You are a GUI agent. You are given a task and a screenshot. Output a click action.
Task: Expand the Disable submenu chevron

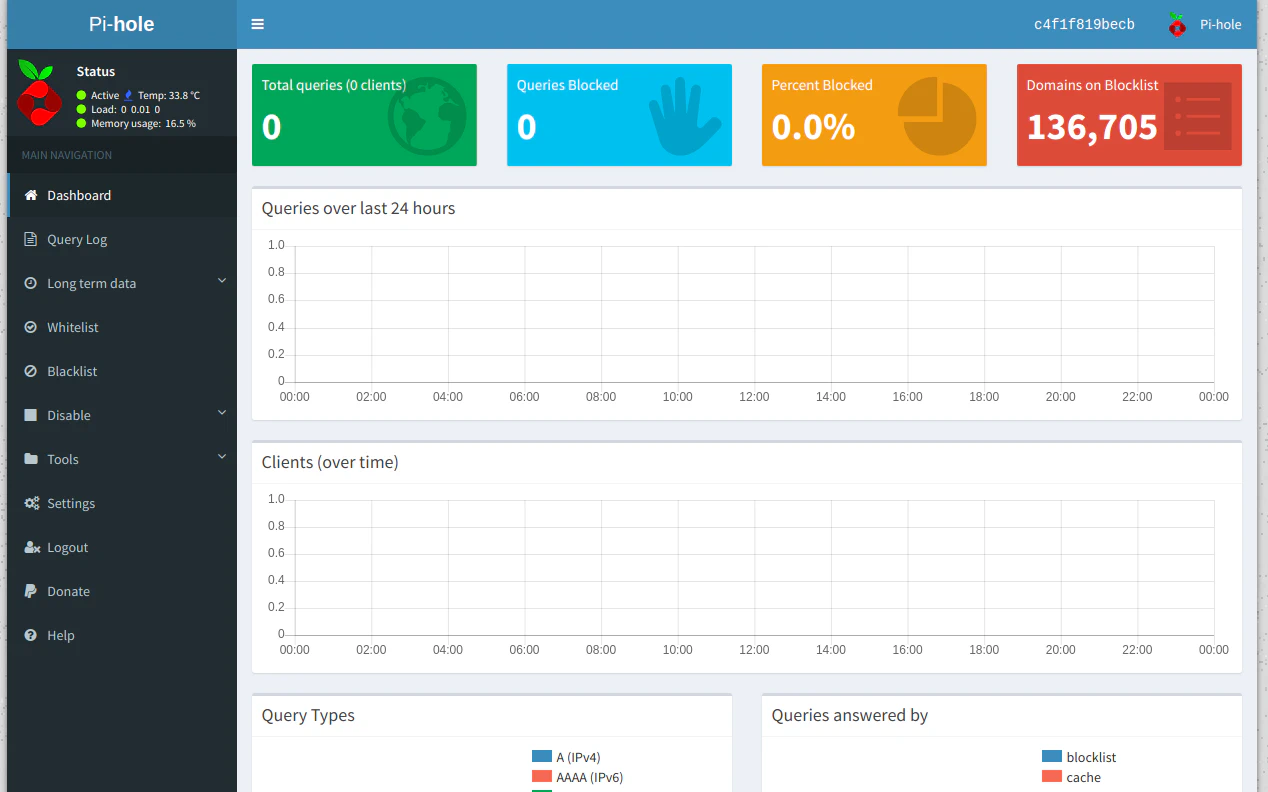(222, 413)
